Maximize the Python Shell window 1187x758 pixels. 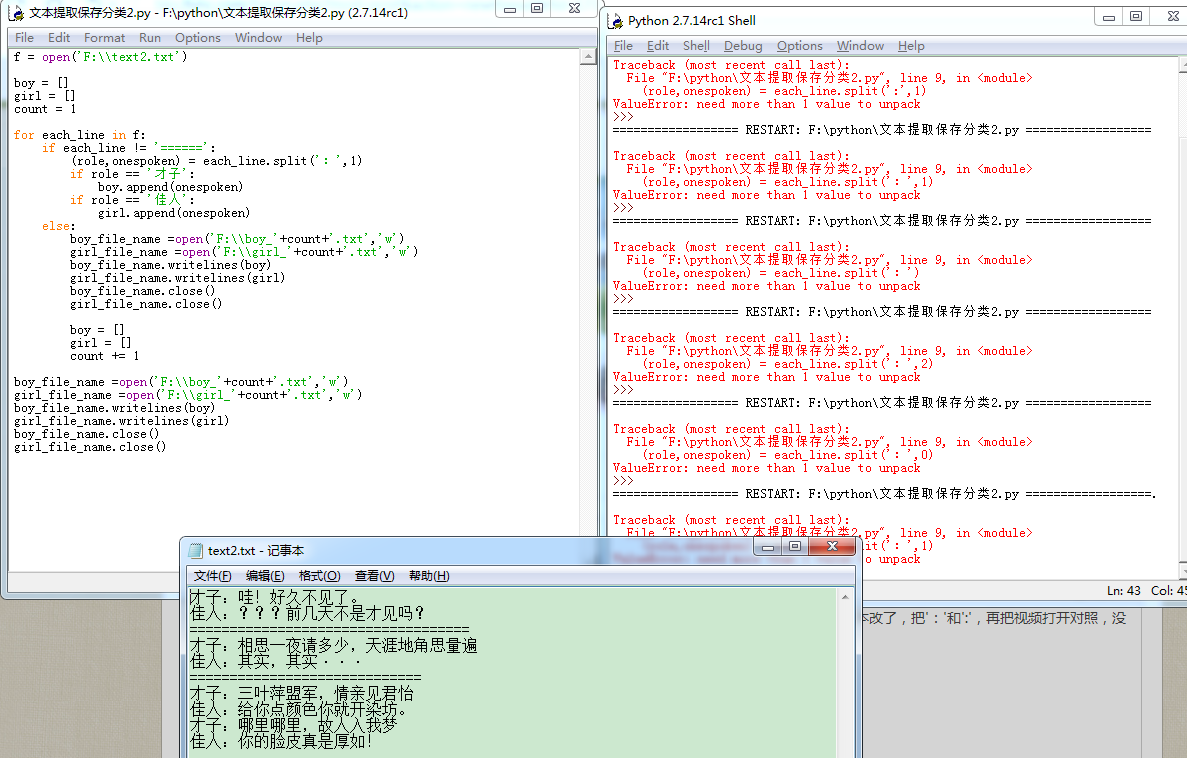[x=1136, y=16]
